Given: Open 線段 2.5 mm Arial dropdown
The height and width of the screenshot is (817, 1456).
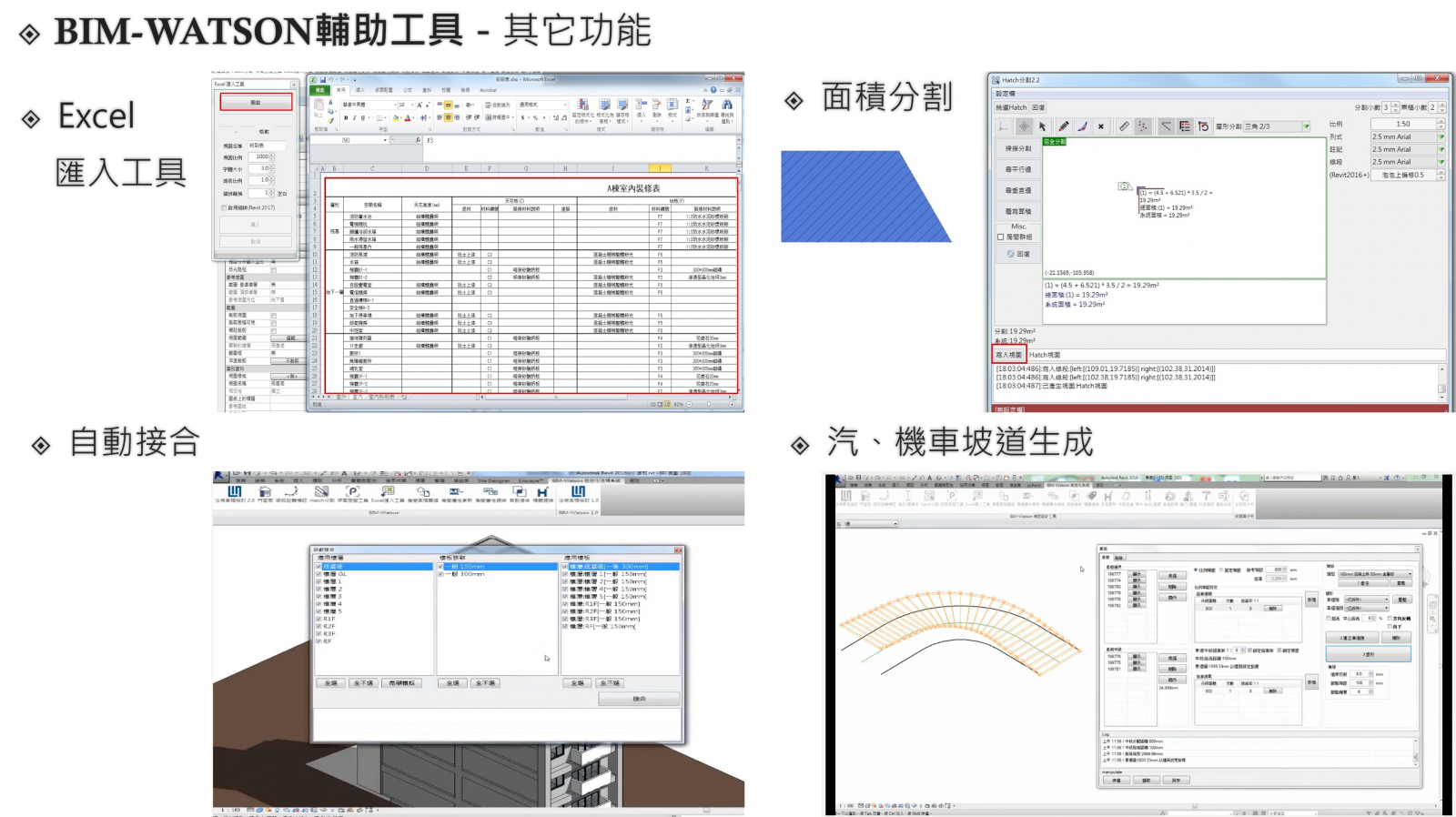Looking at the screenshot, I should pos(1408,162).
